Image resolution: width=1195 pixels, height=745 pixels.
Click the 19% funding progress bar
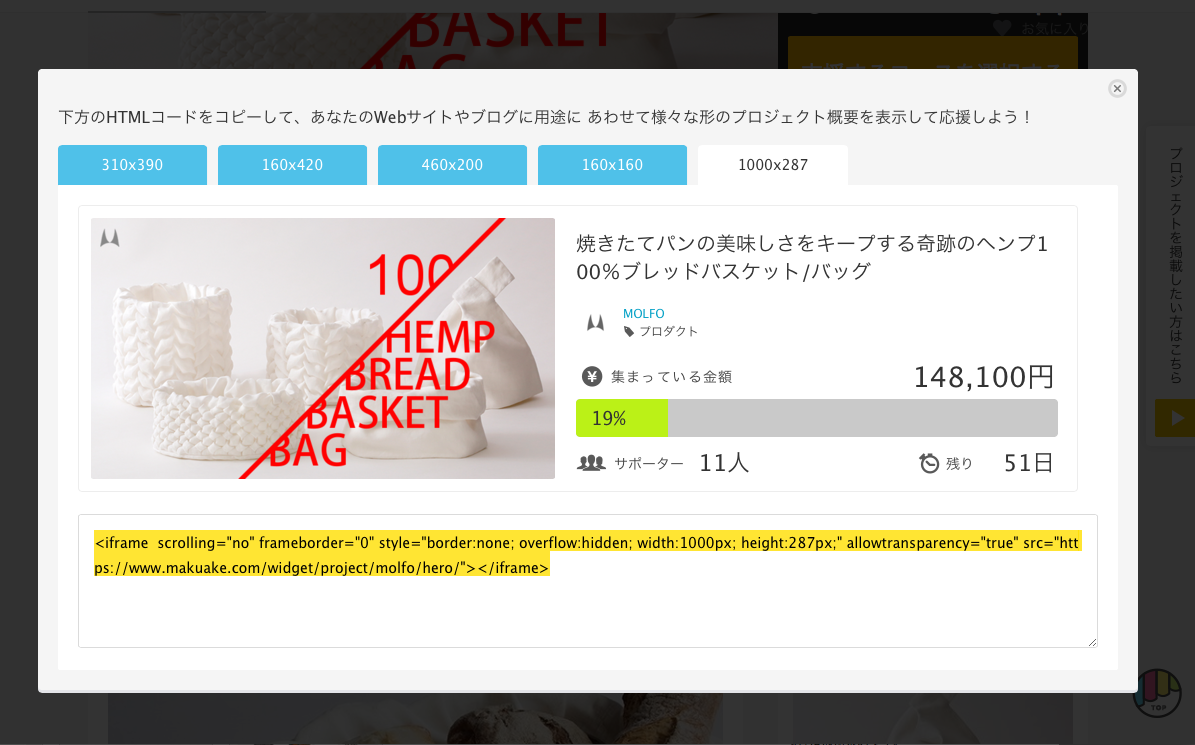tap(817, 418)
